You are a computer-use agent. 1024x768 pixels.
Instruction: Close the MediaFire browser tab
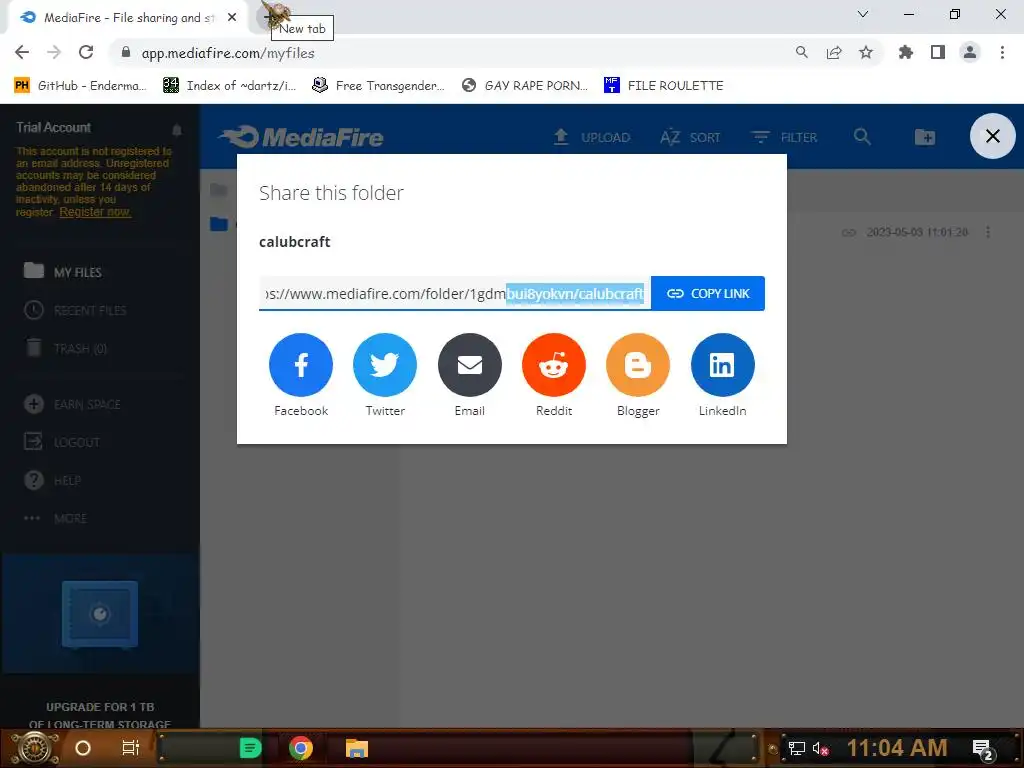pyautogui.click(x=232, y=18)
